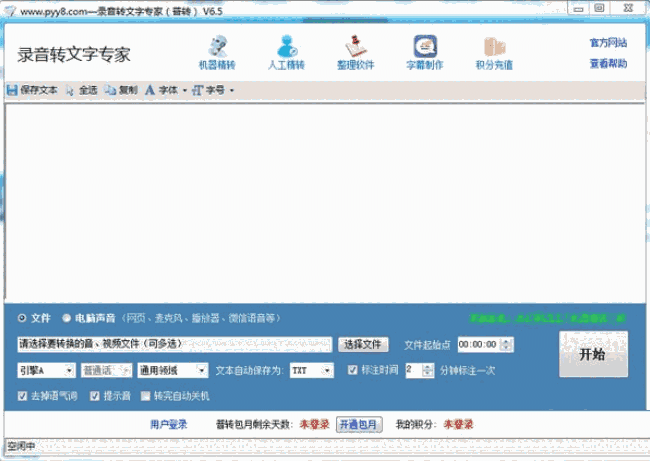
Task: Select the 文件 radio button
Action: (x=22, y=318)
